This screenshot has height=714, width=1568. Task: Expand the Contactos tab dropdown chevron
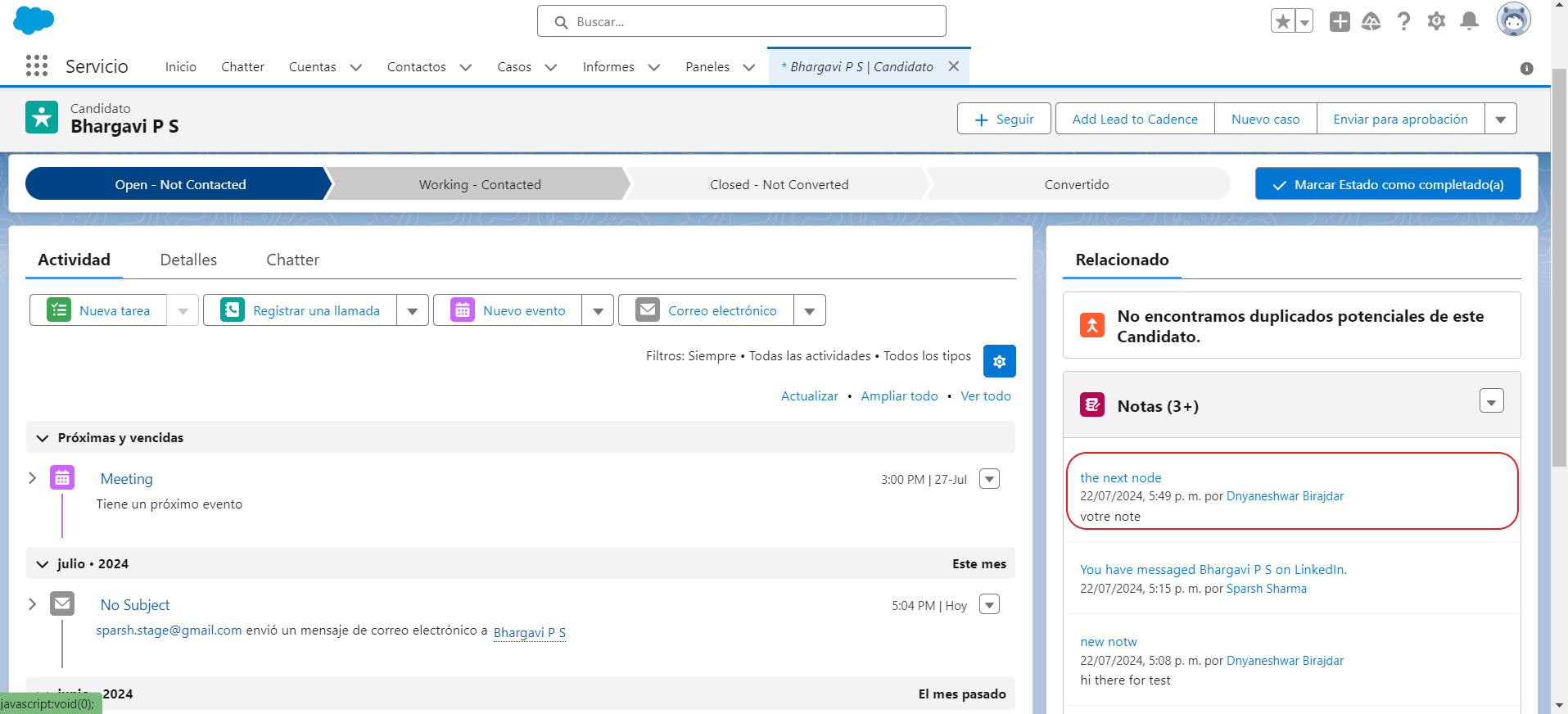(x=466, y=67)
